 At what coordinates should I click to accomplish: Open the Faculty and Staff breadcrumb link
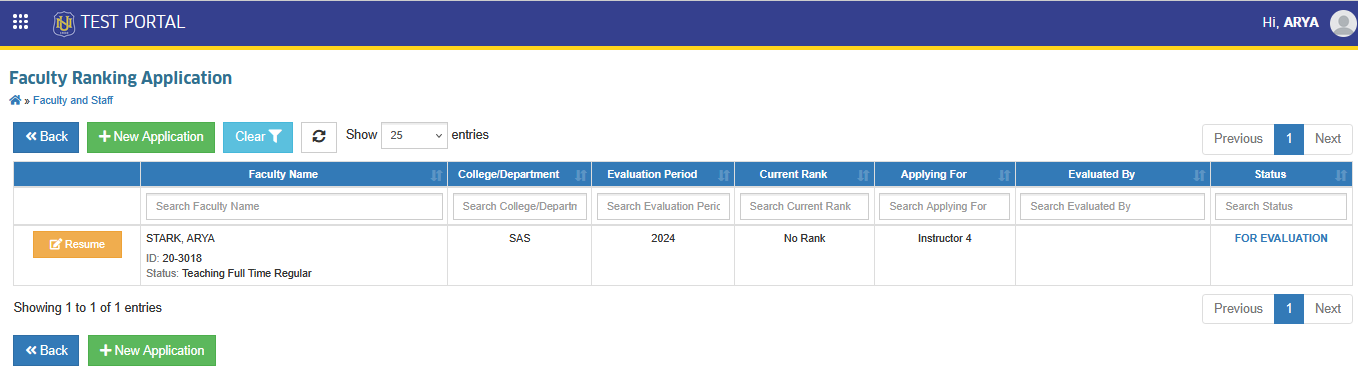pos(73,100)
